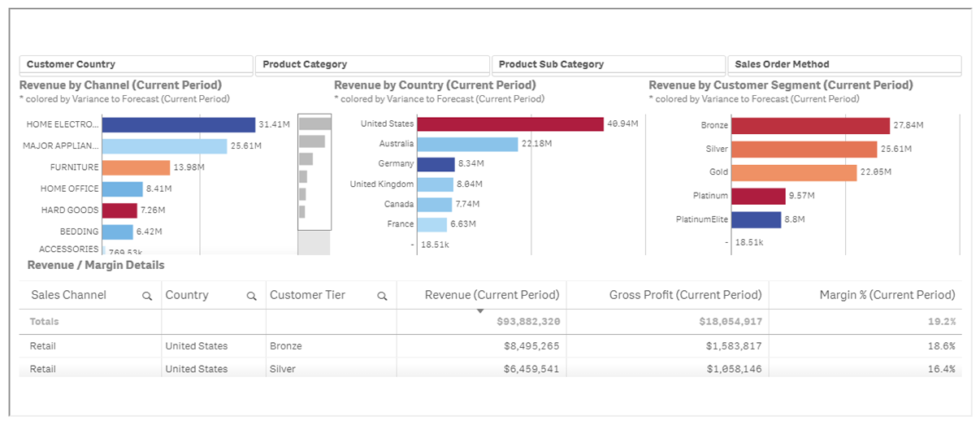
Task: Click the 19.2% total margin value
Action: (x=942, y=321)
